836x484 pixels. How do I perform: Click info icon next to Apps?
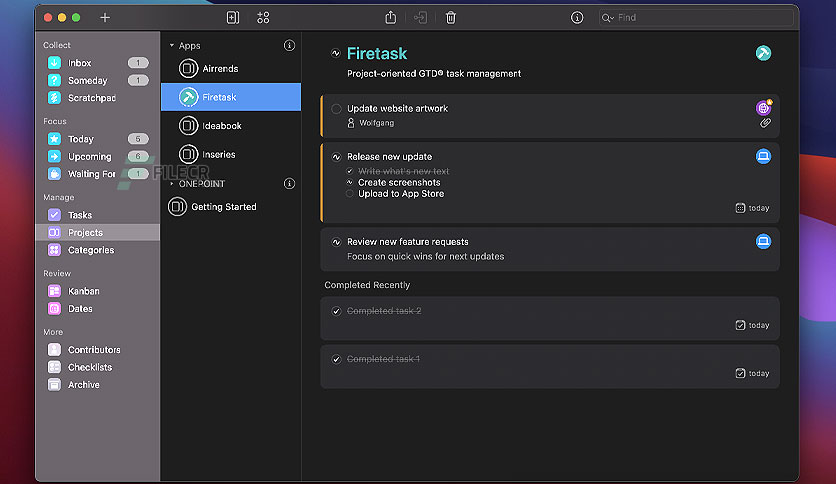tap(289, 46)
